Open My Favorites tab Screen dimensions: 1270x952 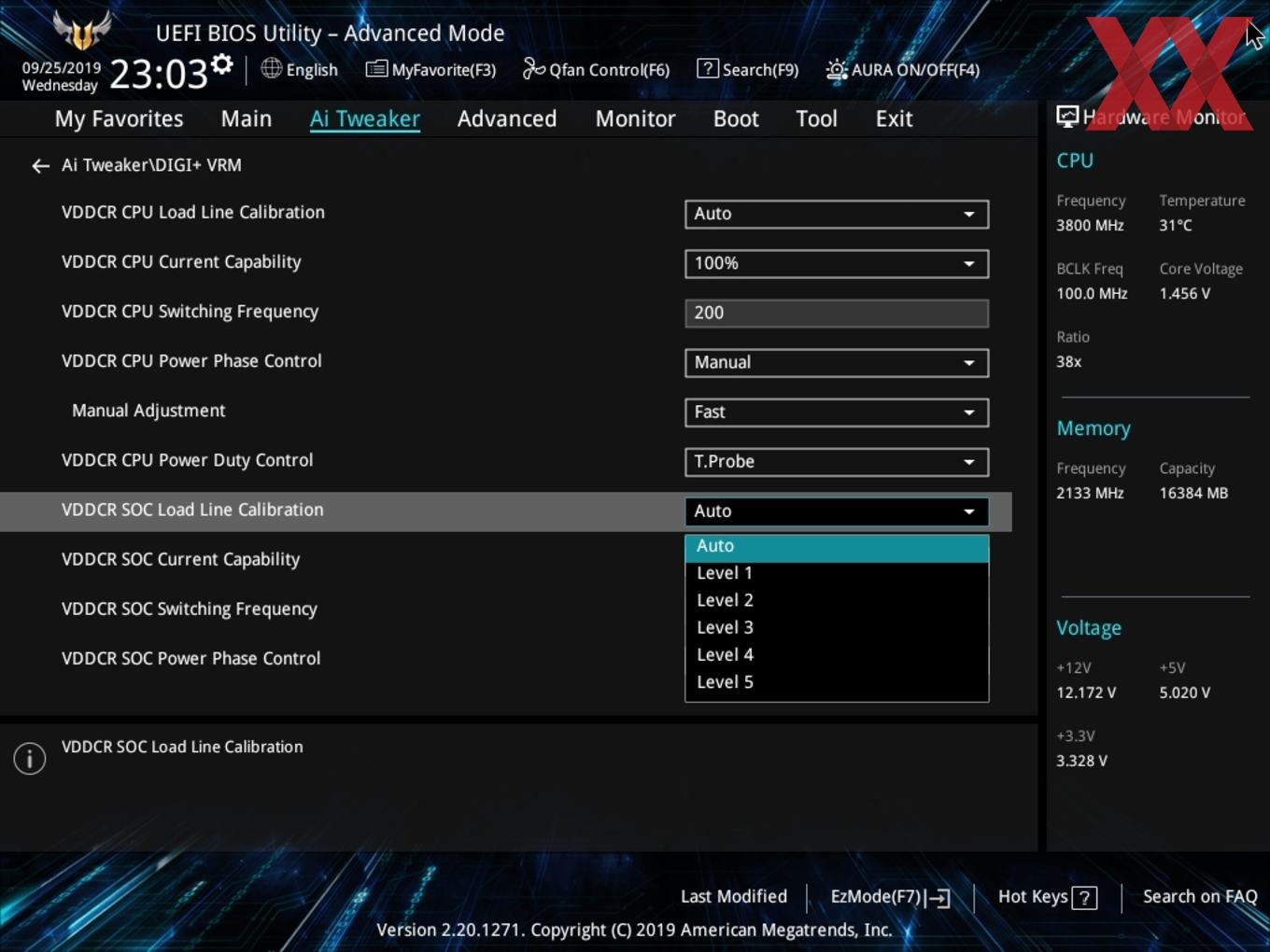click(119, 119)
